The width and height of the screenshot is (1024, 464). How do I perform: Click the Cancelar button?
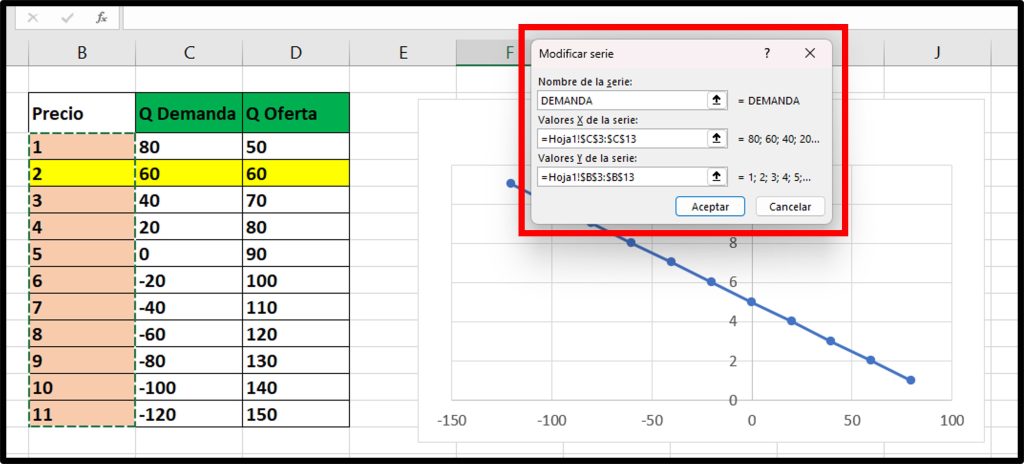coord(790,207)
